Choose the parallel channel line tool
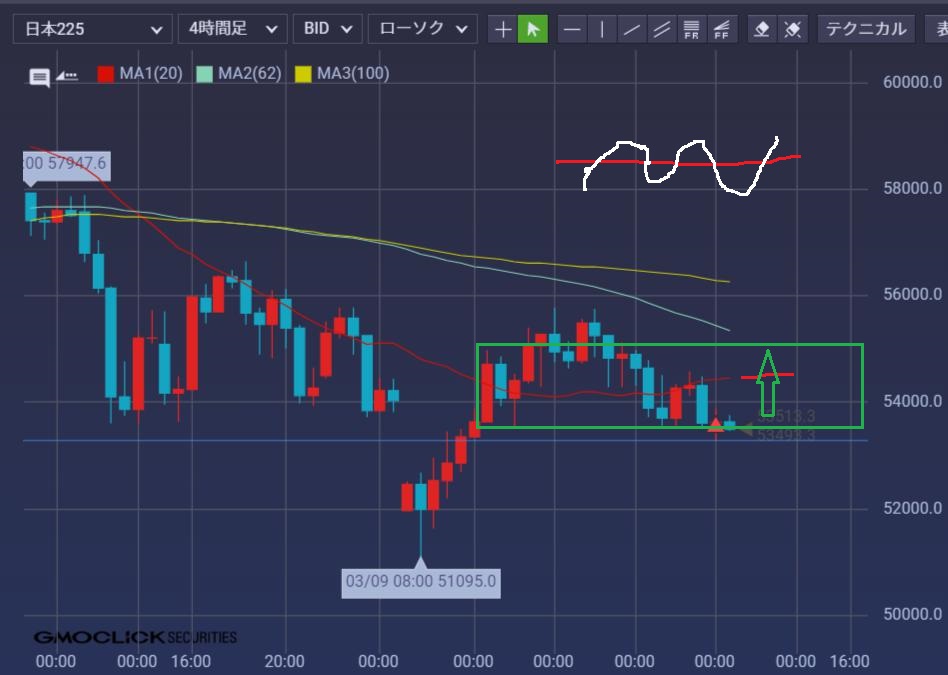948x675 pixels. click(x=661, y=29)
